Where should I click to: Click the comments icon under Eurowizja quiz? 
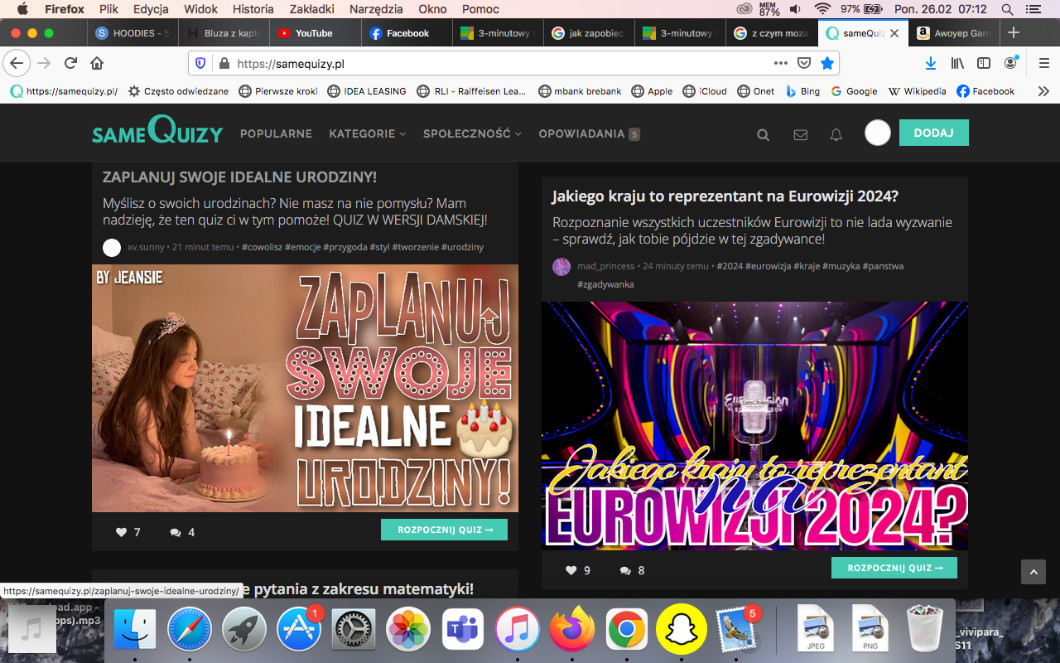[625, 570]
